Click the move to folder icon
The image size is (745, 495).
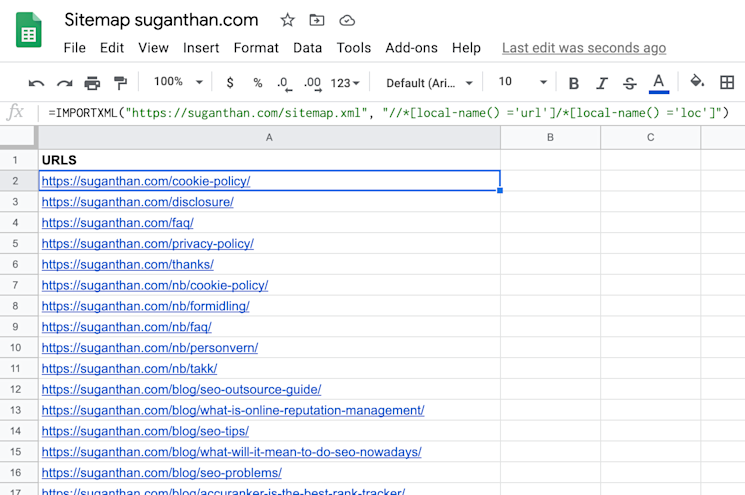[316, 20]
